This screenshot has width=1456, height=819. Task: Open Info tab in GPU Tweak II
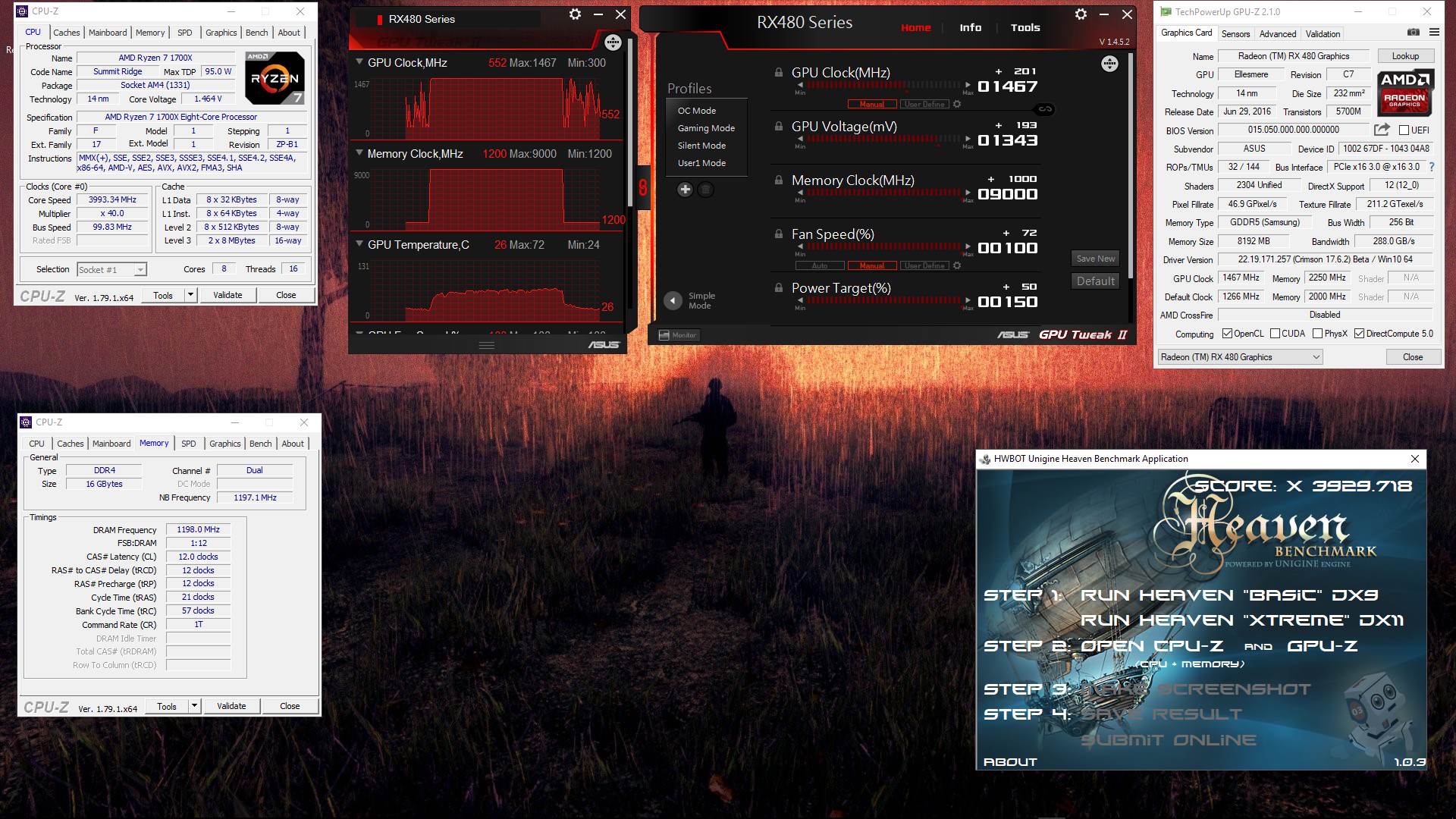pyautogui.click(x=970, y=27)
